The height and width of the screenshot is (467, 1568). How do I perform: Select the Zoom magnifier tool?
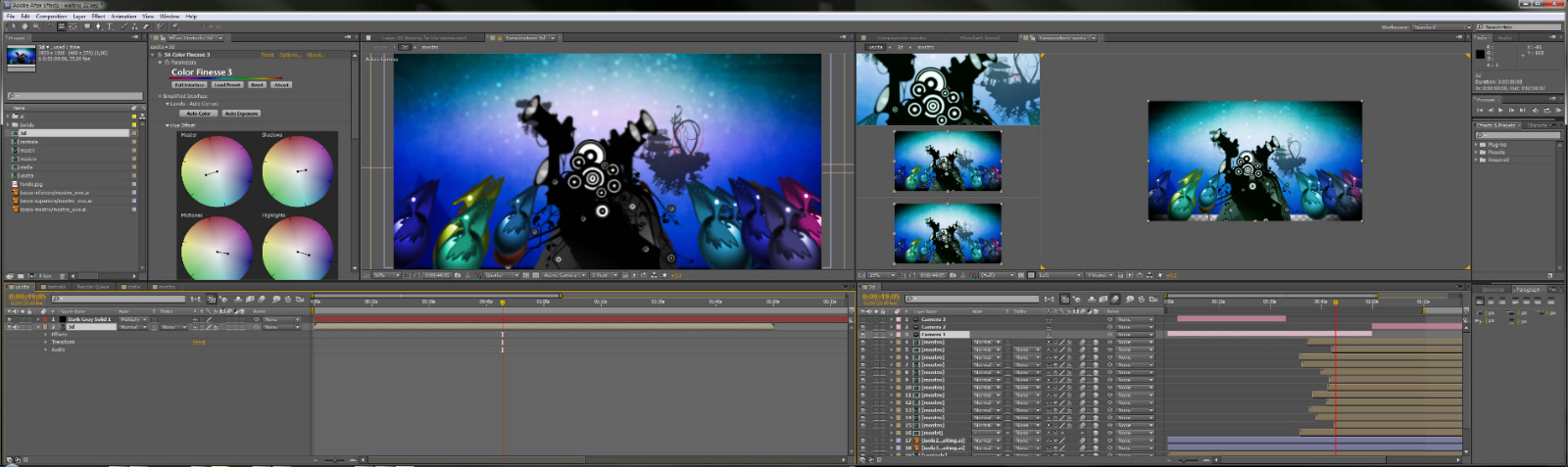point(36,26)
